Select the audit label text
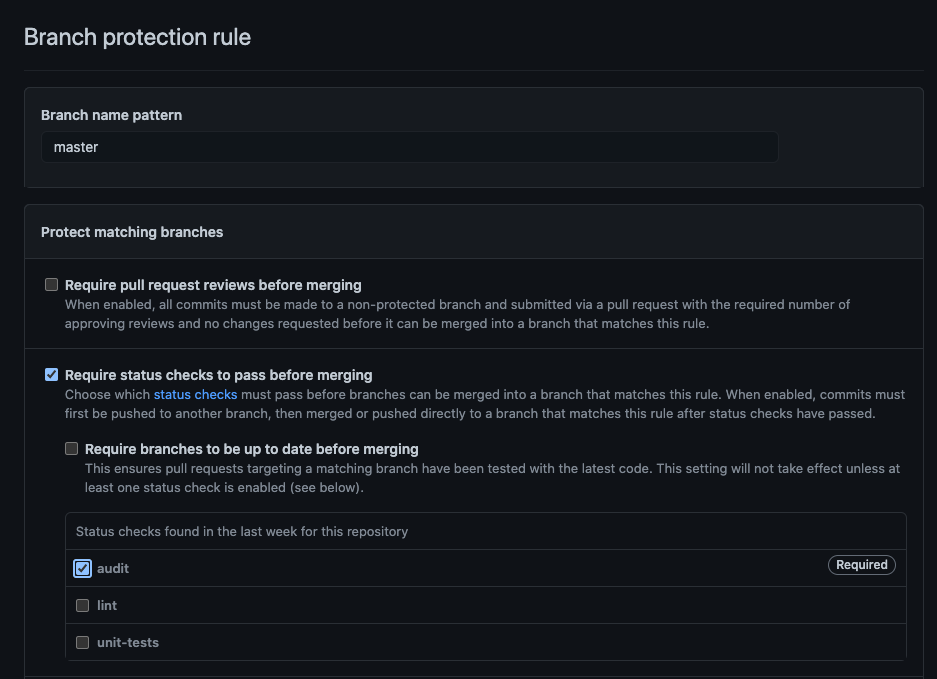Viewport: 937px width, 679px height. coord(113,568)
